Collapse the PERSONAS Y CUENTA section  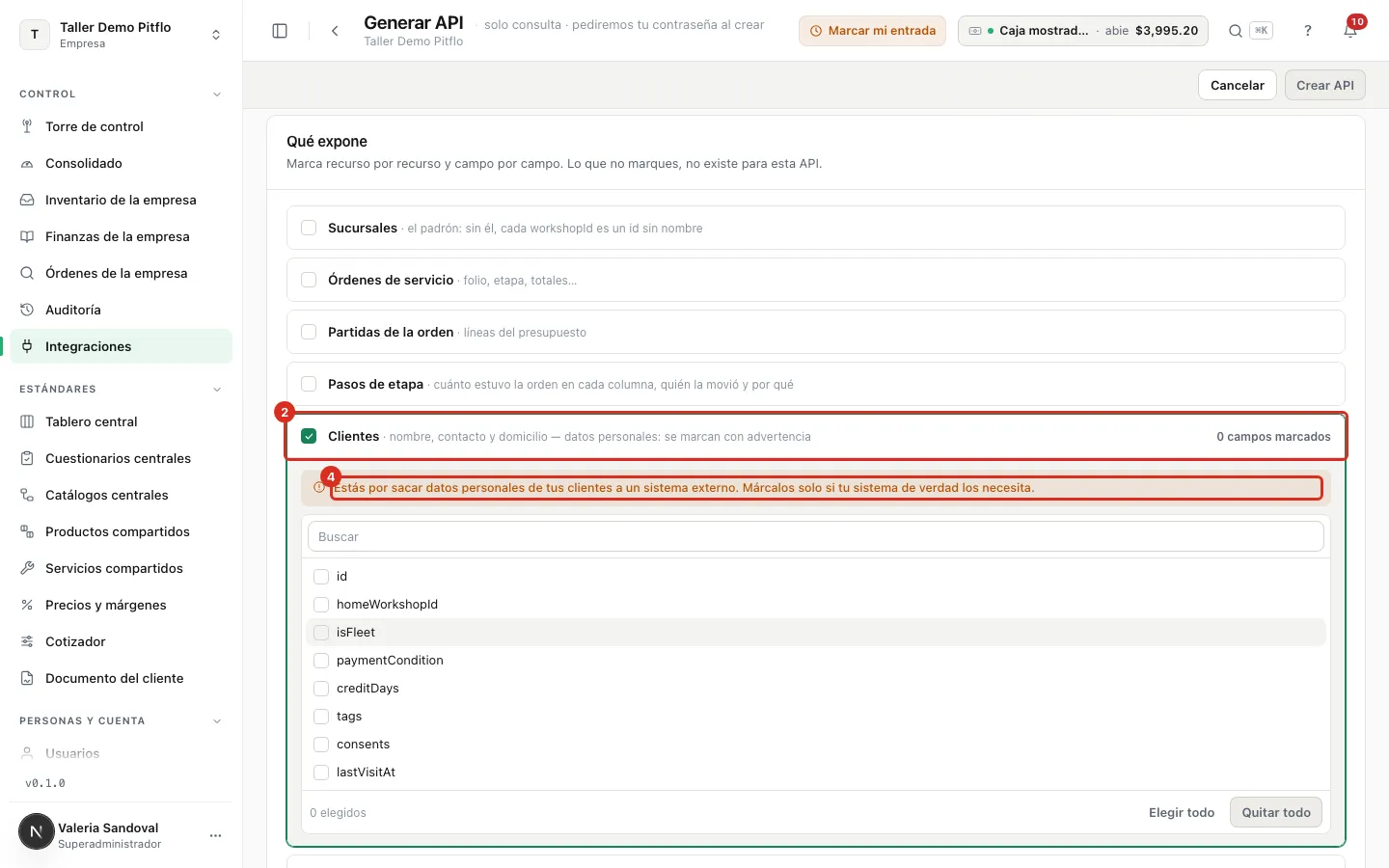pos(217,721)
